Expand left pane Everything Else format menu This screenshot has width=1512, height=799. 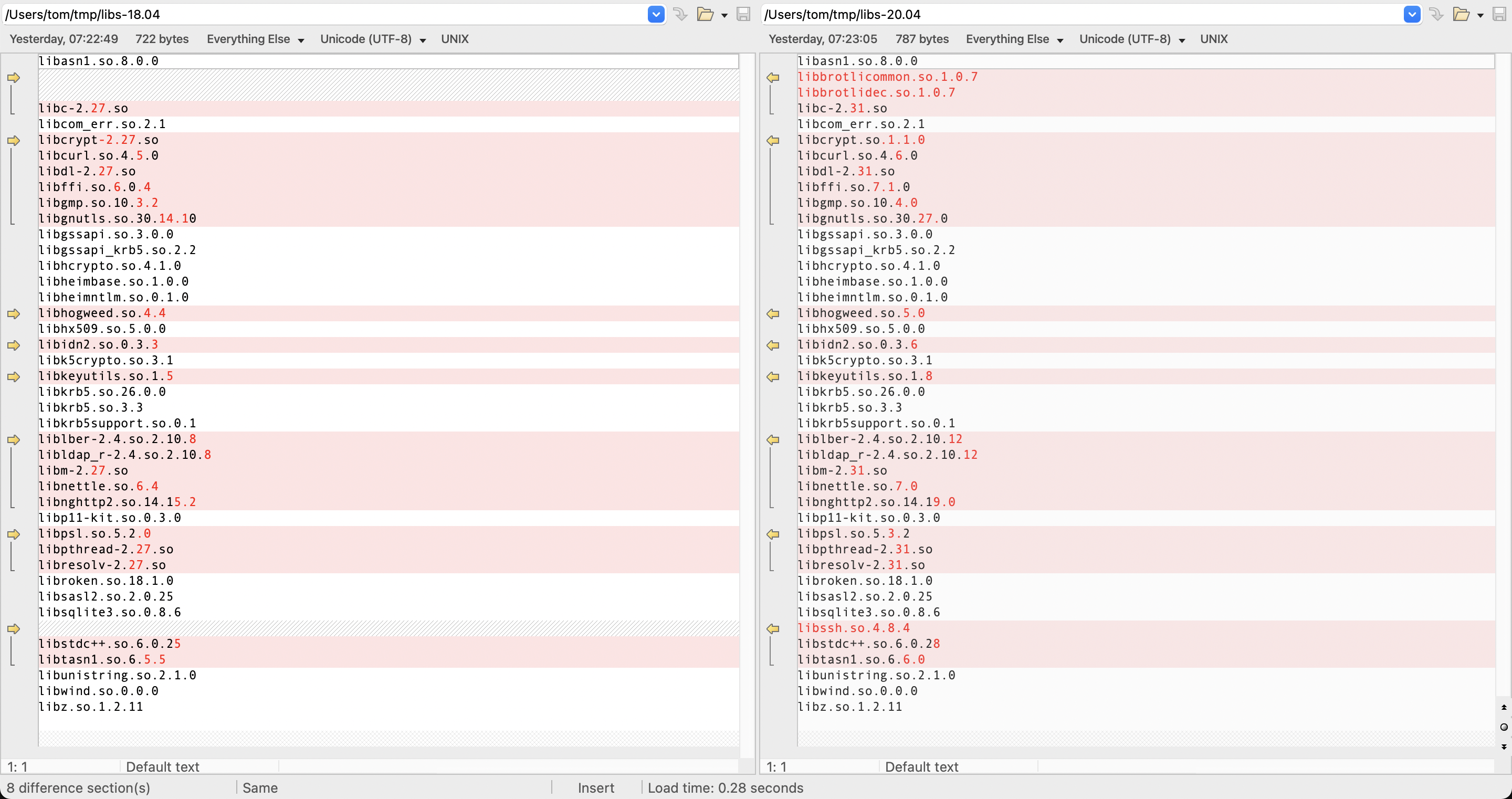click(x=255, y=39)
